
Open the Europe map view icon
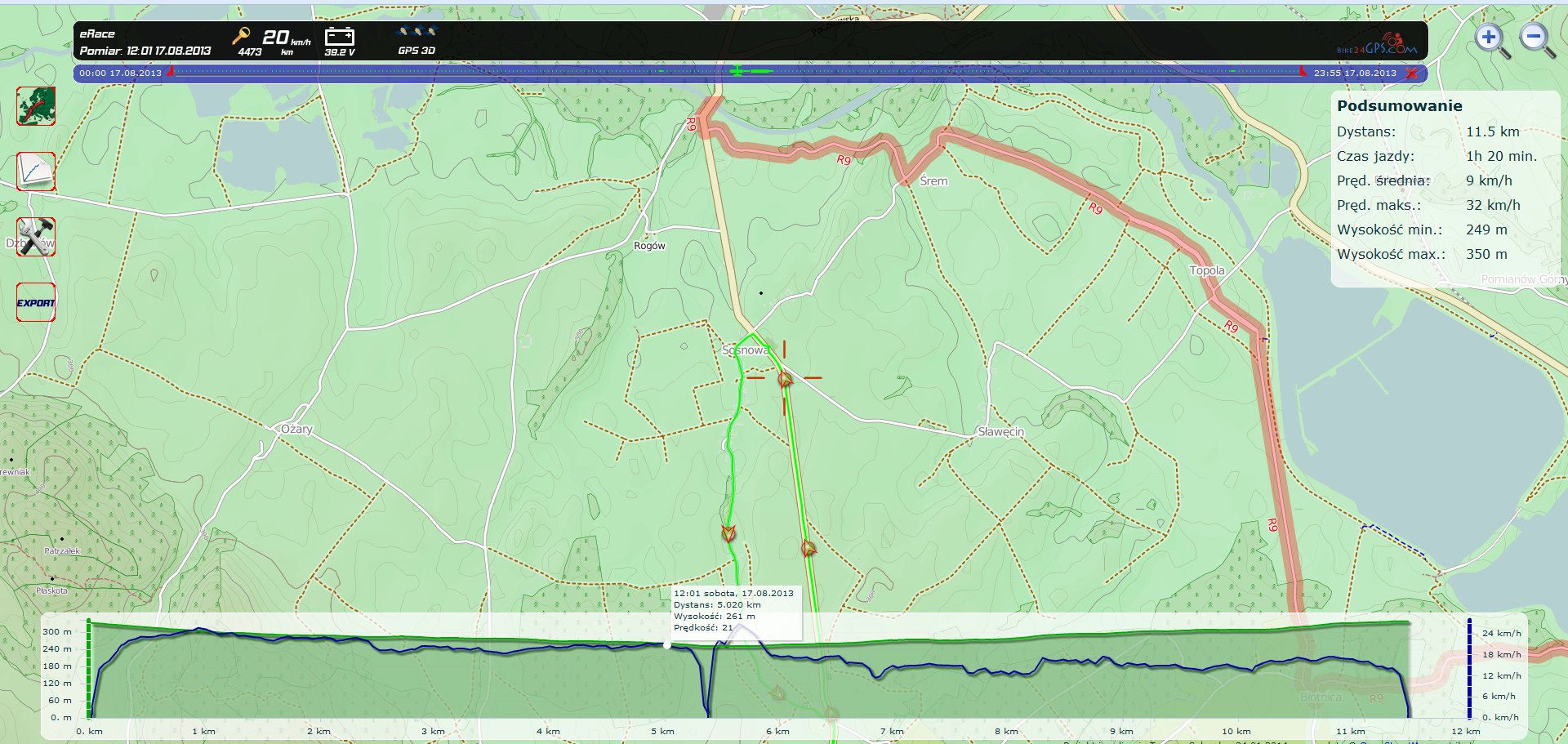pos(36,106)
